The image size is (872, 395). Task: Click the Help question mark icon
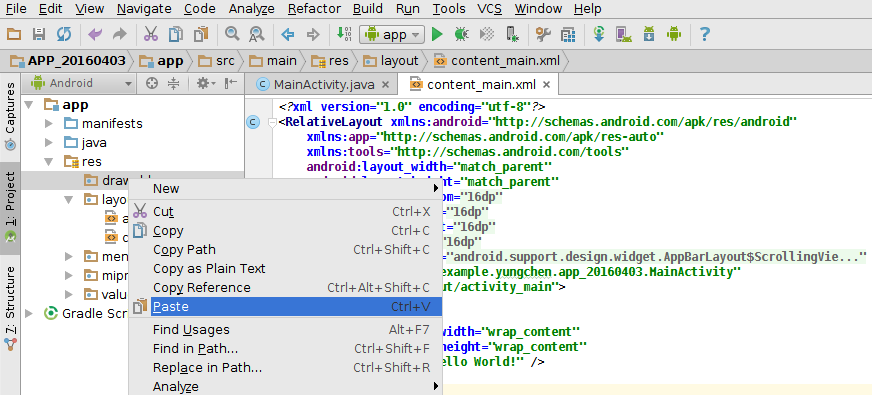(705, 34)
